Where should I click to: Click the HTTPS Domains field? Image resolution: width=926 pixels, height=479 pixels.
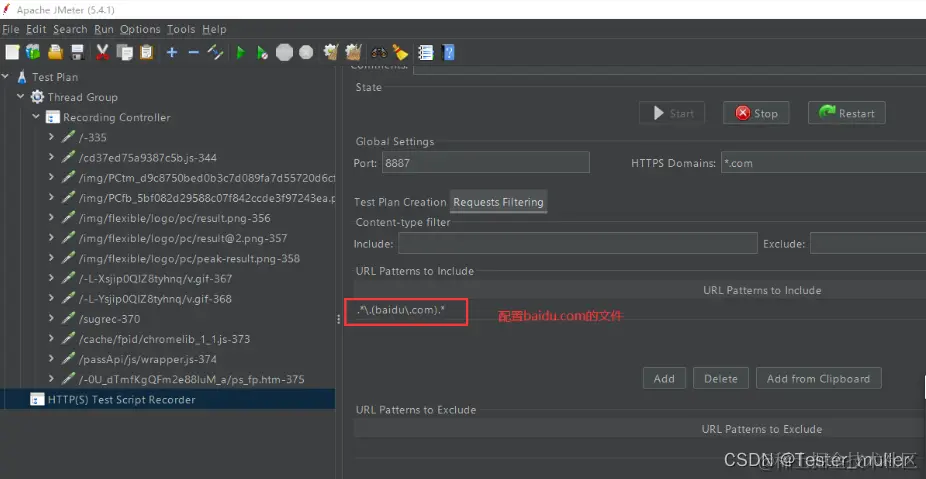click(x=823, y=162)
